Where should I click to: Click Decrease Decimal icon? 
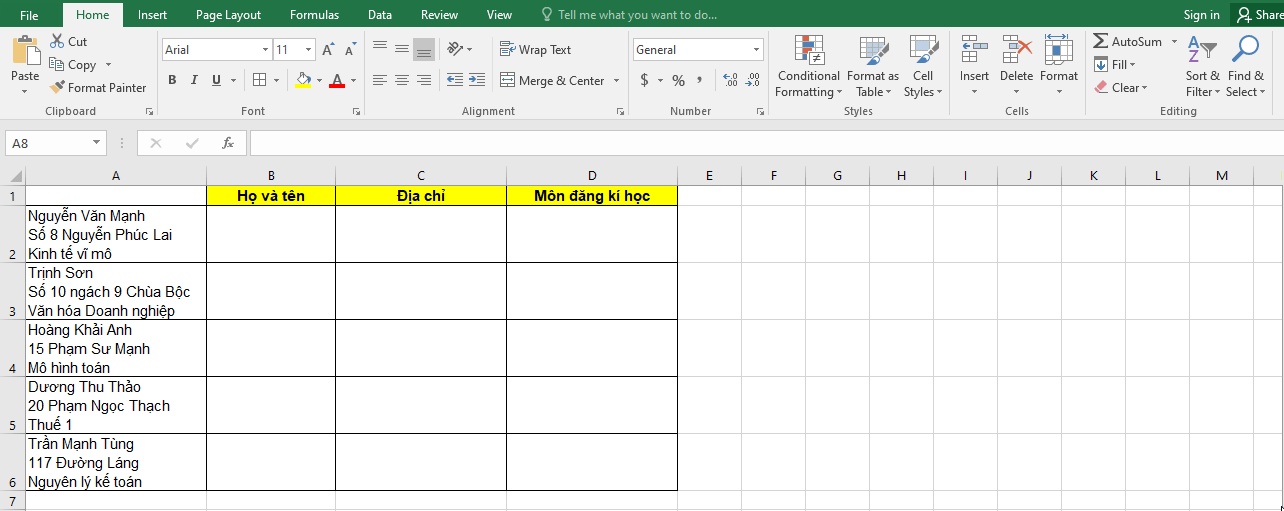752,80
